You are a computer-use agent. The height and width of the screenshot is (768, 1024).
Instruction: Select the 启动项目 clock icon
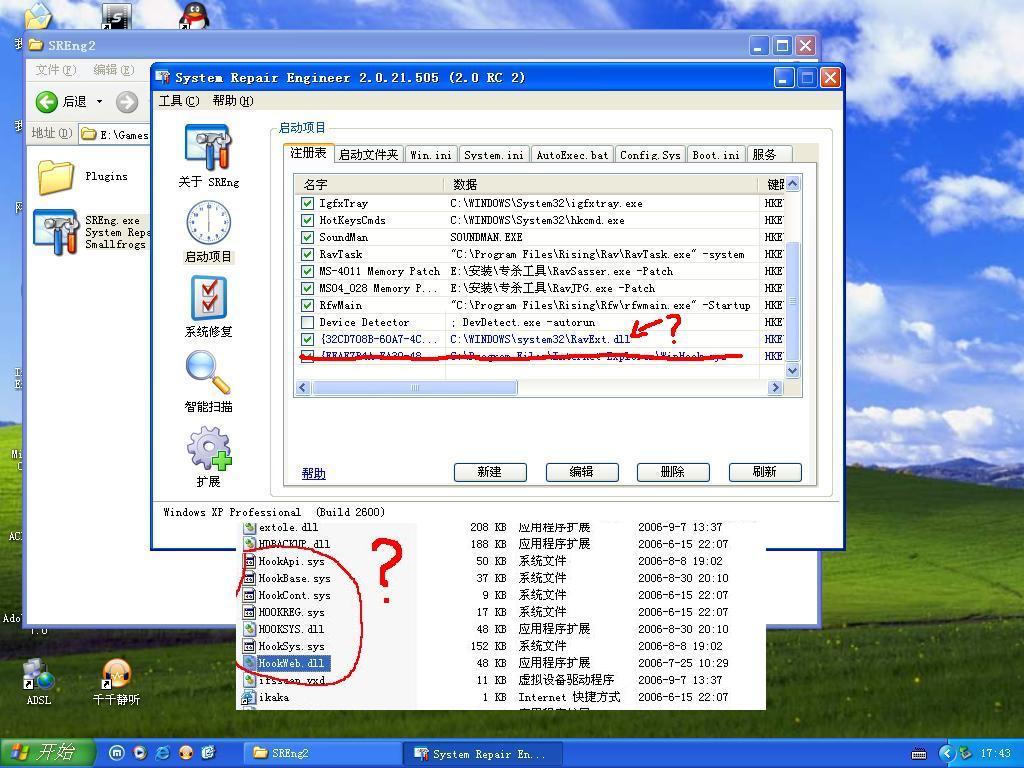point(208,223)
